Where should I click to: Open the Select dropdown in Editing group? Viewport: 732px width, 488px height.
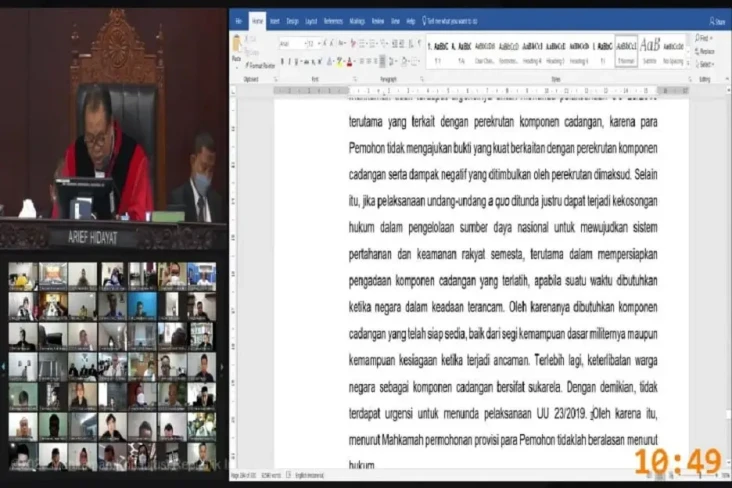(704, 64)
